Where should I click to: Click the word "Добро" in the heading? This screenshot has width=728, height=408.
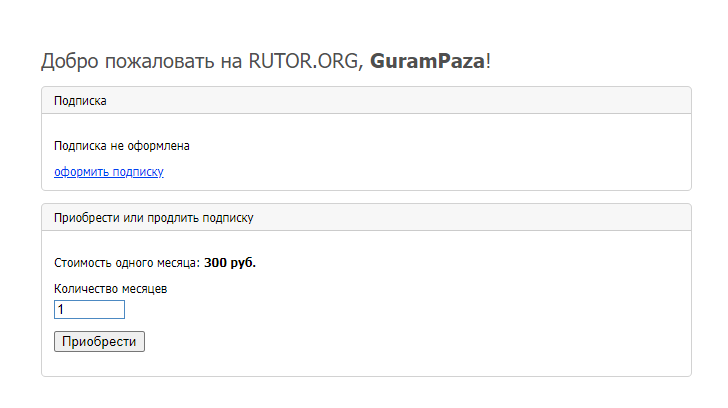coord(70,62)
